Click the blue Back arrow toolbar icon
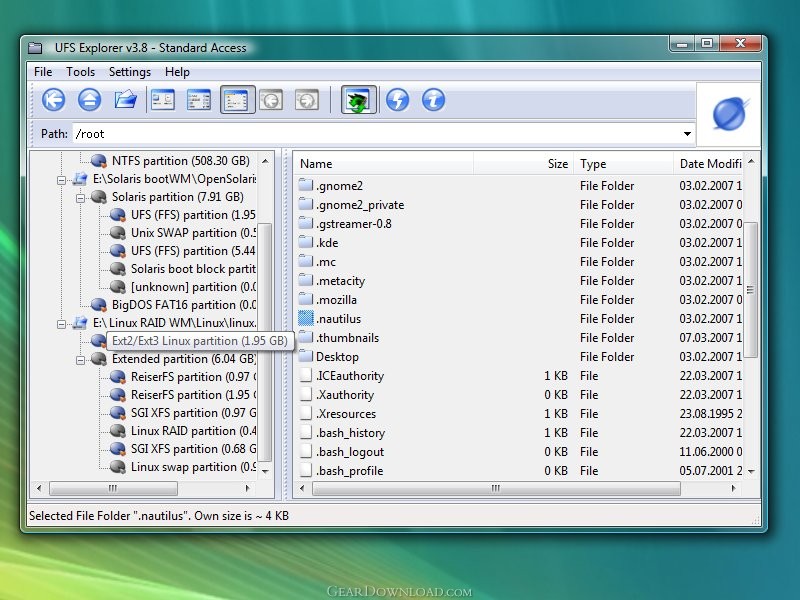The width and height of the screenshot is (800, 600). [x=54, y=99]
